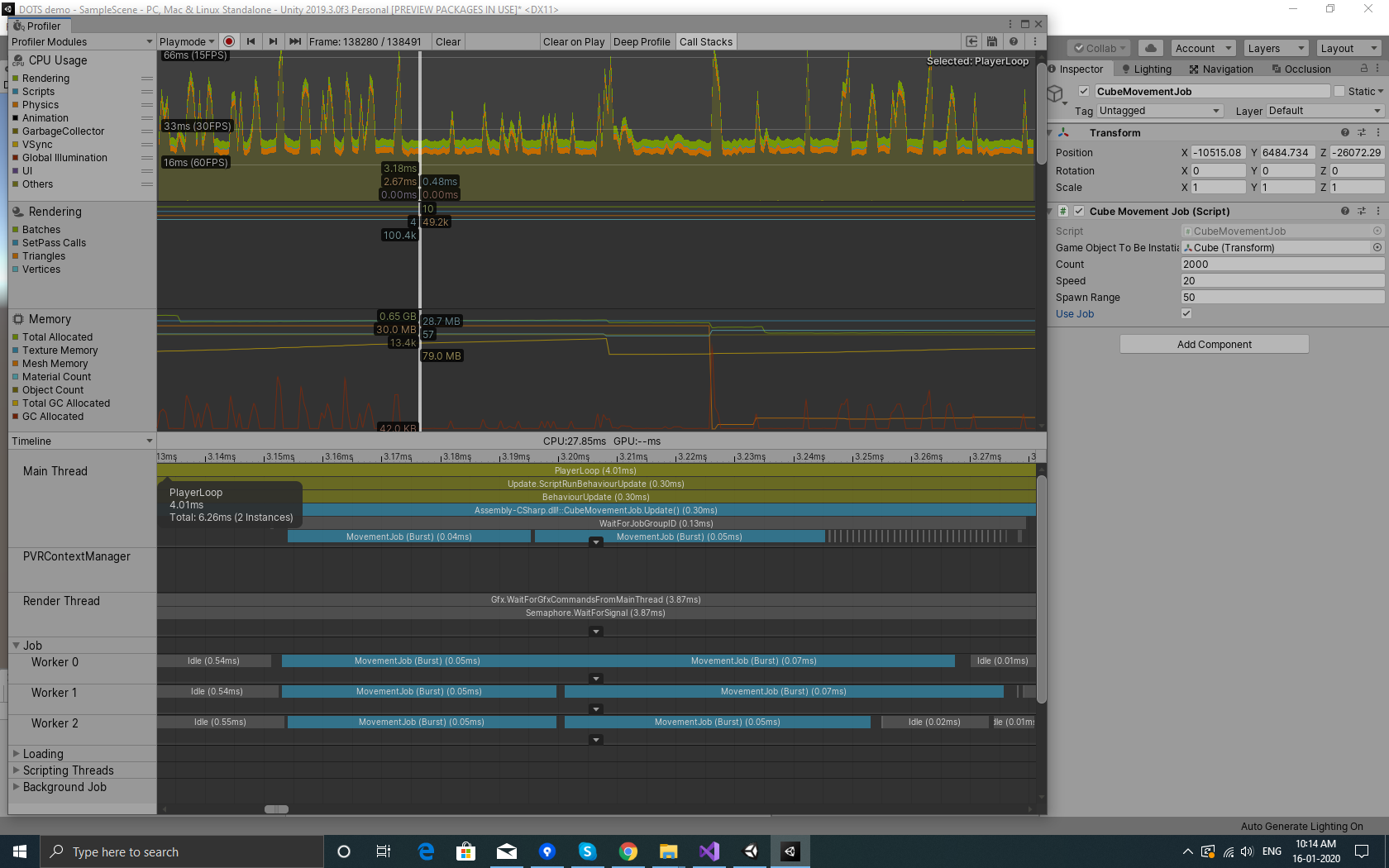Expand the Loading thread group
1389x868 pixels.
click(16, 753)
